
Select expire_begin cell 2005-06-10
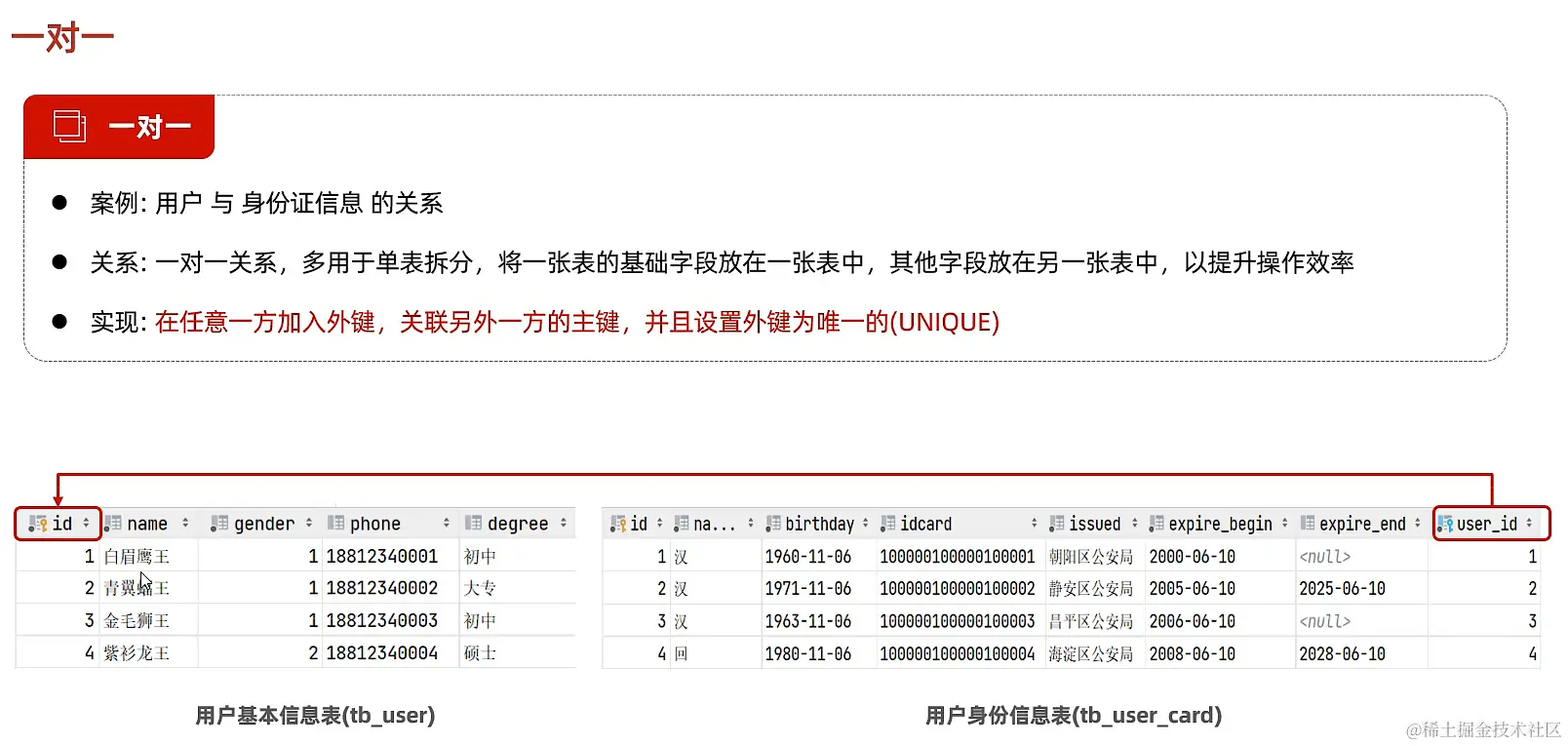coord(1220,589)
